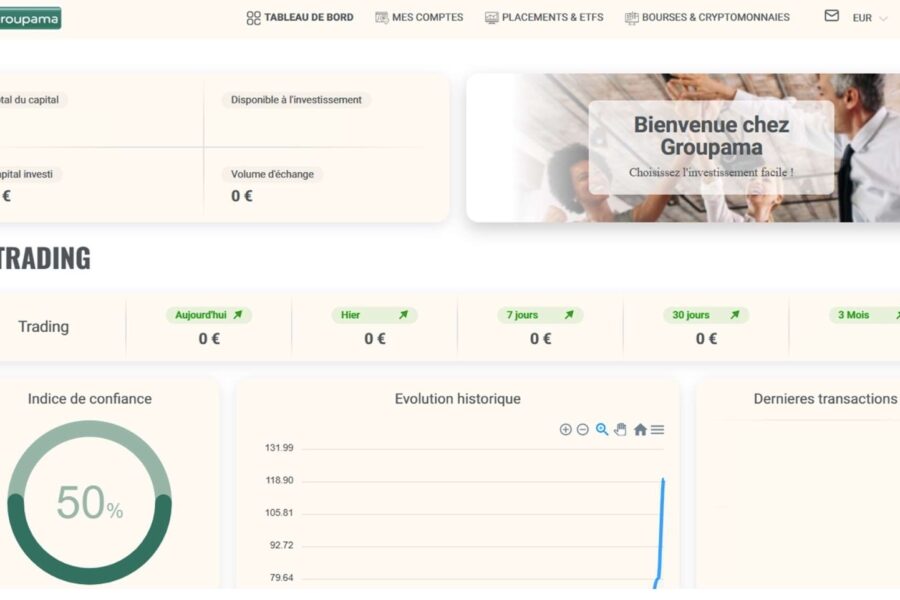Activate the chart panning hand tool
The width and height of the screenshot is (900, 600).
click(620, 429)
